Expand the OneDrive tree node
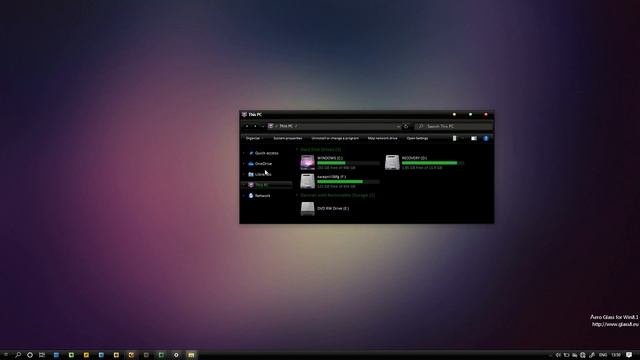Image resolution: width=640 pixels, height=360 pixels. point(244,164)
